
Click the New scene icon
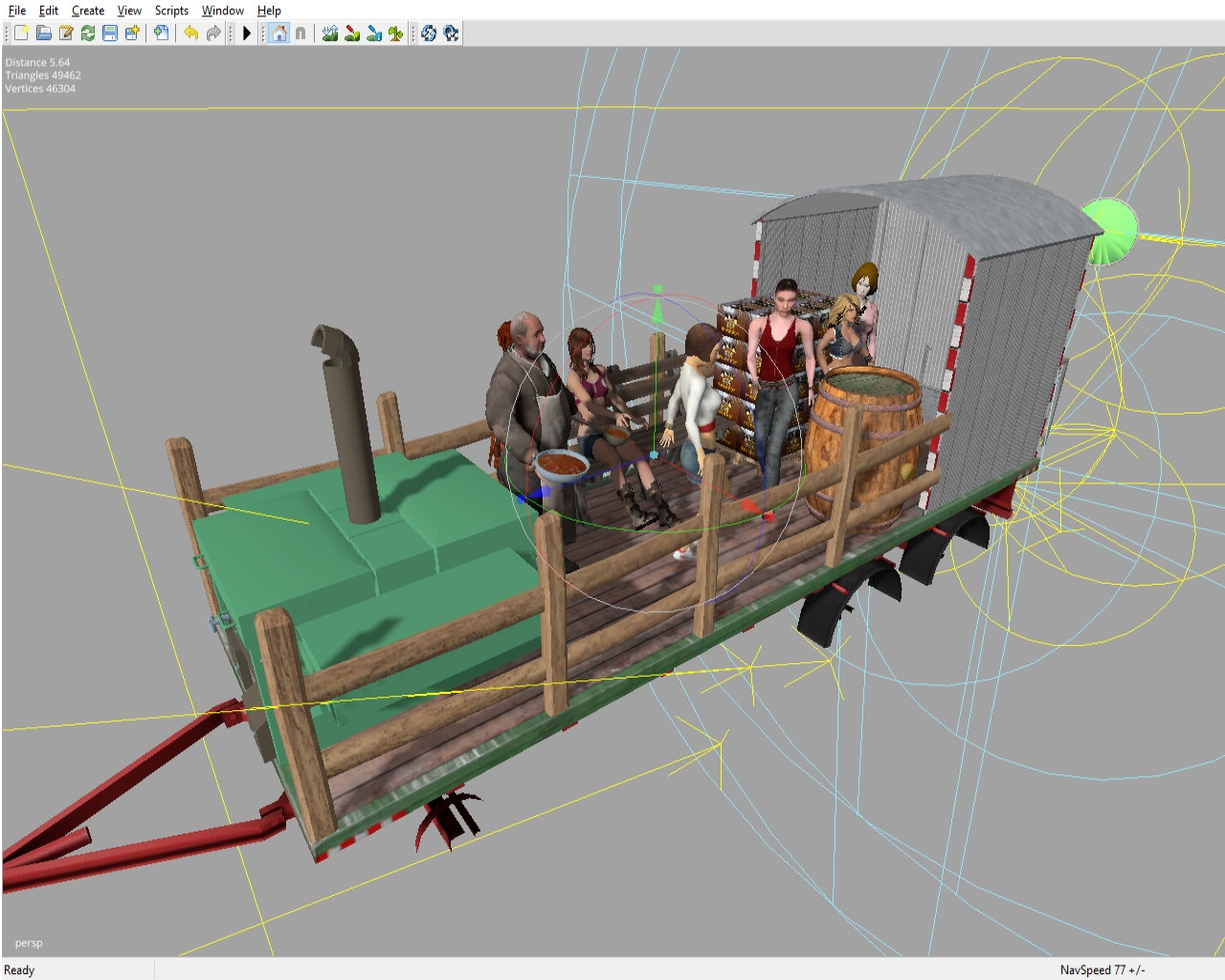tap(21, 33)
